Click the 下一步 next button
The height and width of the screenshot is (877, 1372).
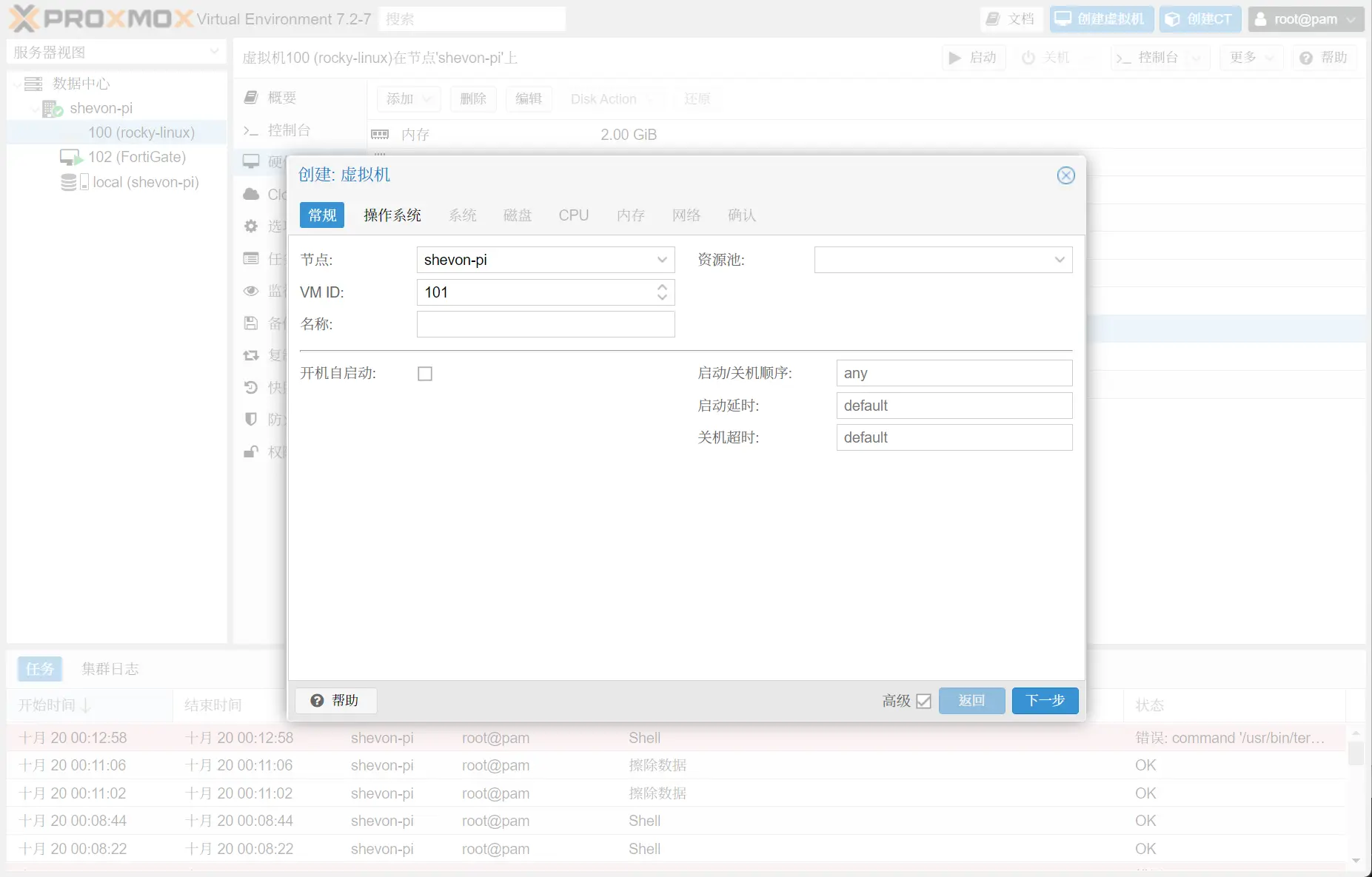tap(1045, 701)
